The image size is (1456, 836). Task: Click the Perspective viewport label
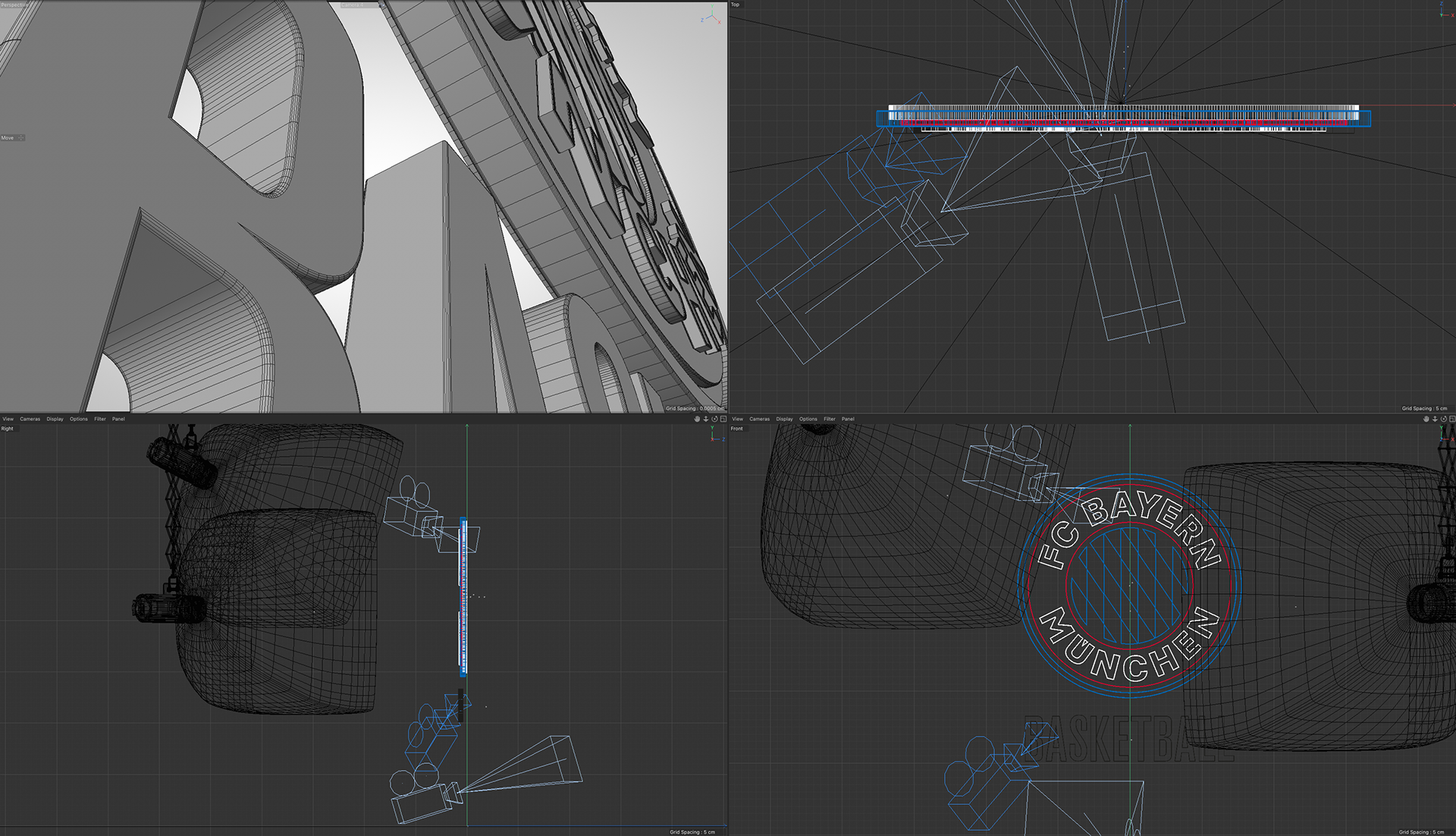tap(14, 5)
